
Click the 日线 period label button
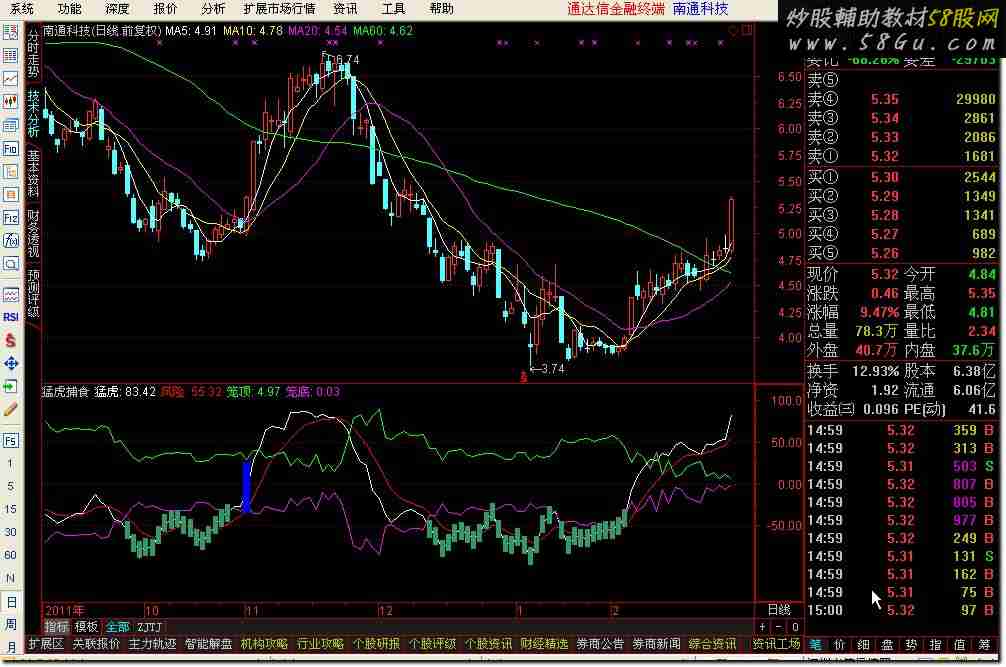pos(780,609)
